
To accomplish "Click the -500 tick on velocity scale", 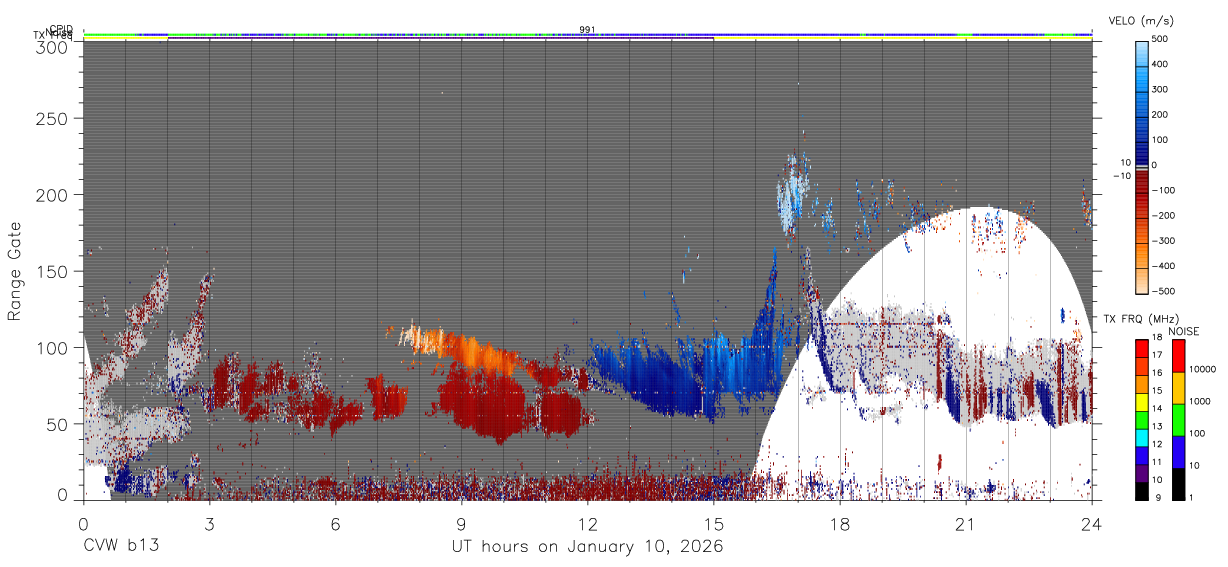I will (x=1164, y=291).
